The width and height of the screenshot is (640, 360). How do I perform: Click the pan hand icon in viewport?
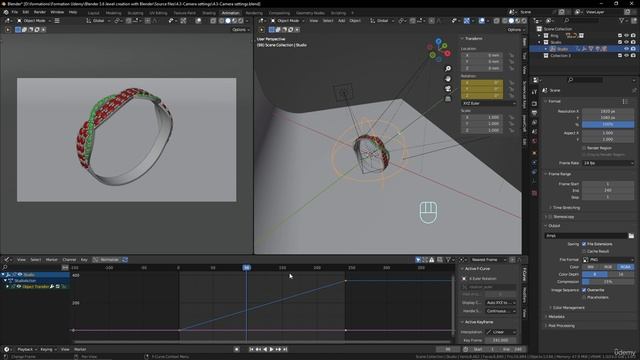click(x=448, y=79)
